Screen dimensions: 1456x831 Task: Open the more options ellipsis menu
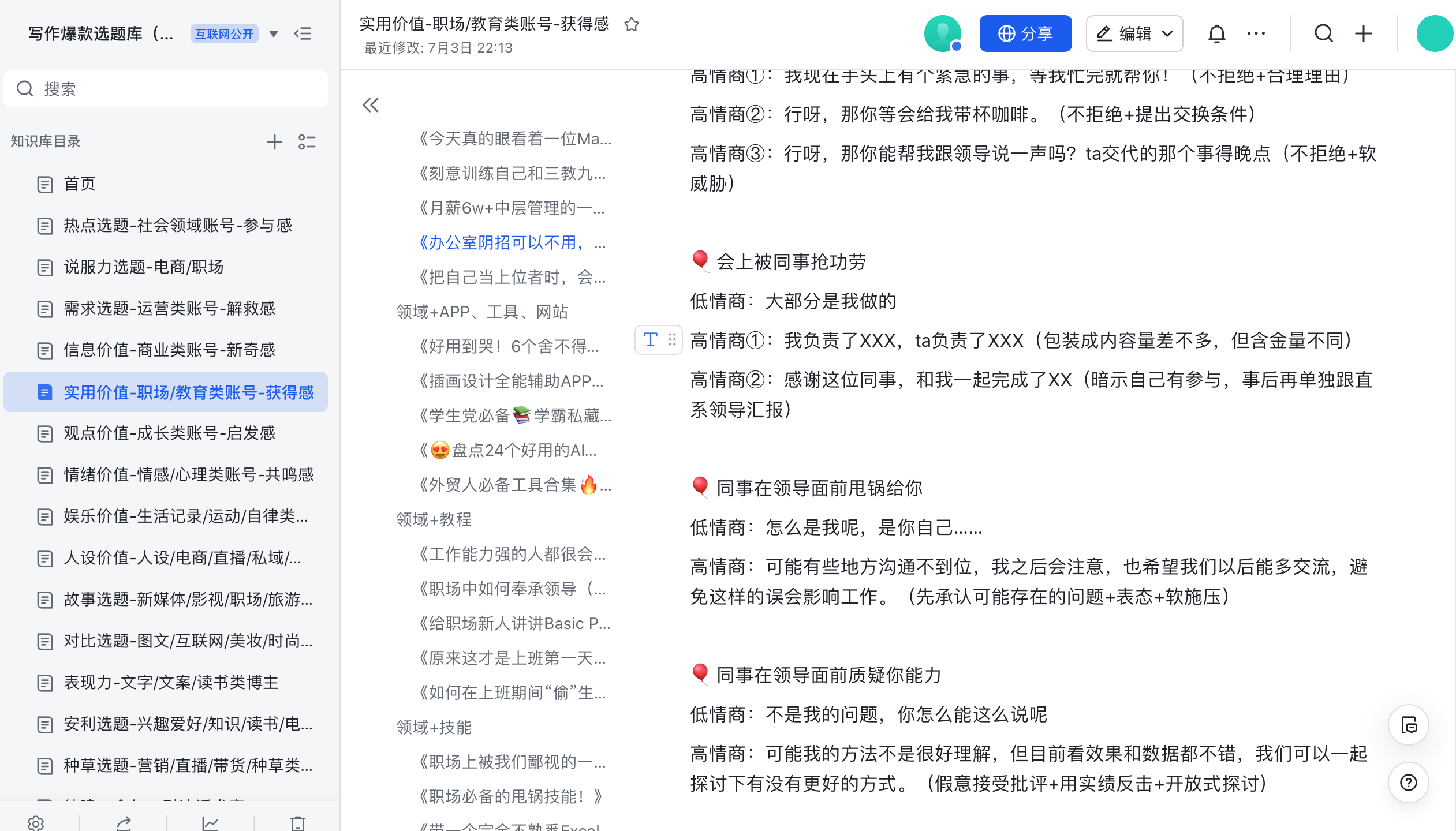point(1256,34)
